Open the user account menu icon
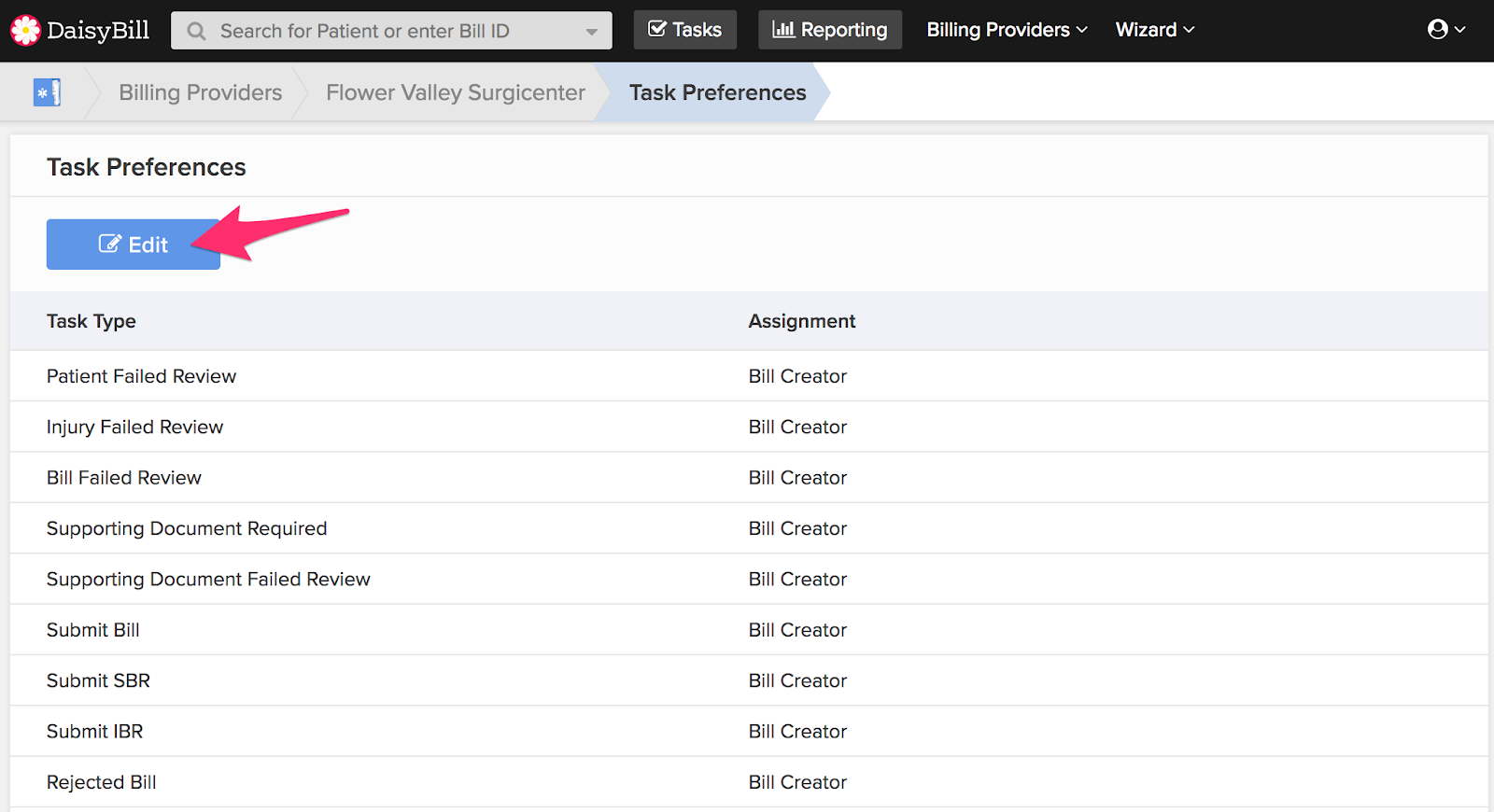Image resolution: width=1494 pixels, height=812 pixels. pyautogui.click(x=1446, y=30)
